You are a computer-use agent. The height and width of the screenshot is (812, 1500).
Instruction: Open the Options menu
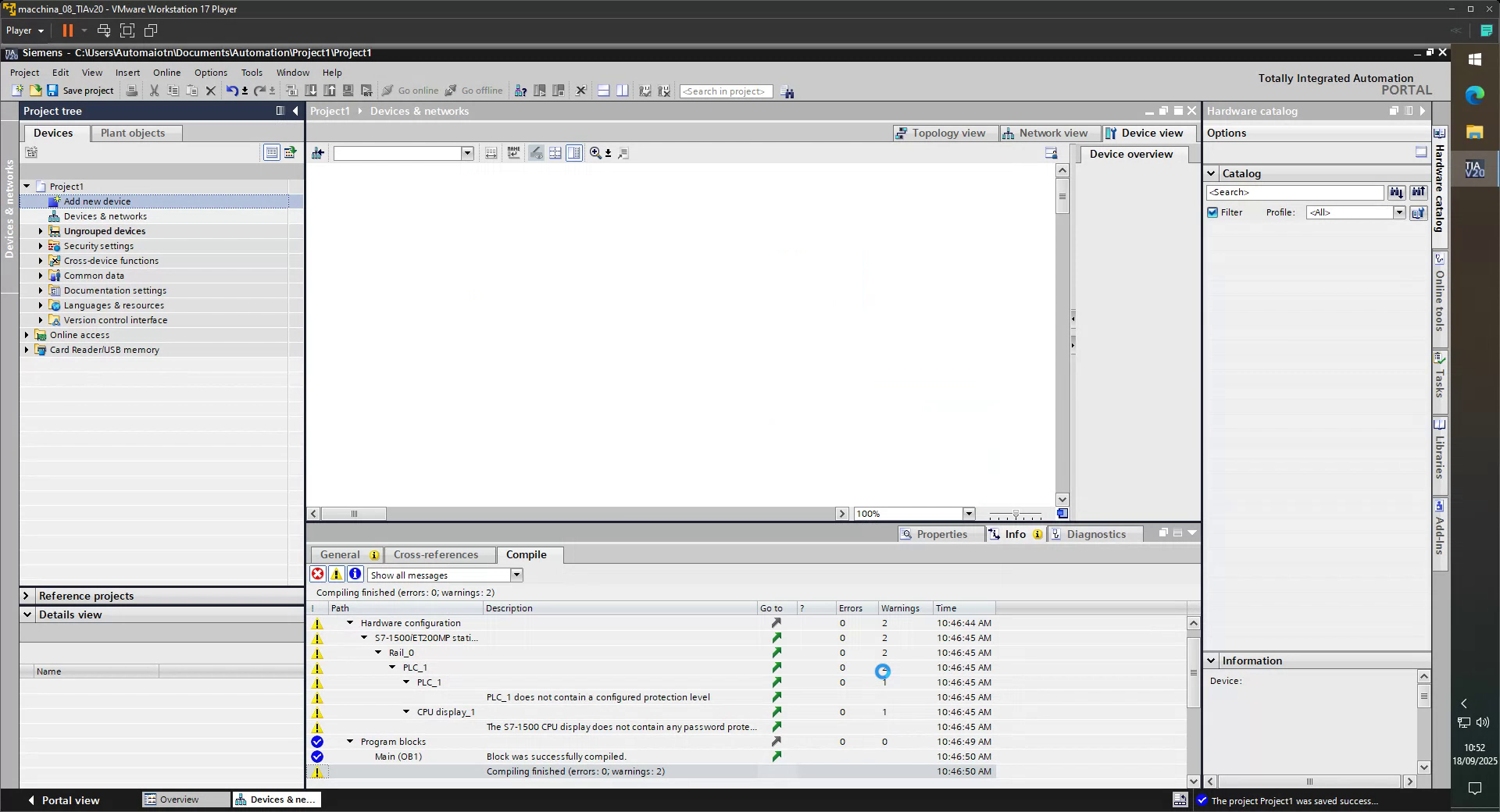210,72
